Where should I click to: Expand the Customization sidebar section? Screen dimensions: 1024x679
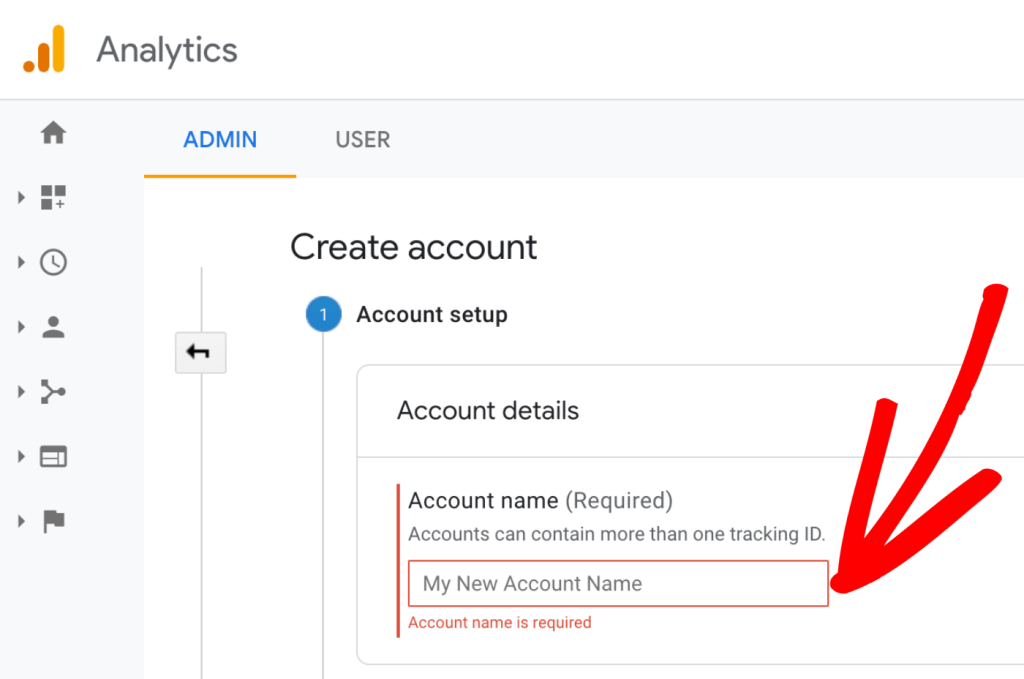coord(22,197)
